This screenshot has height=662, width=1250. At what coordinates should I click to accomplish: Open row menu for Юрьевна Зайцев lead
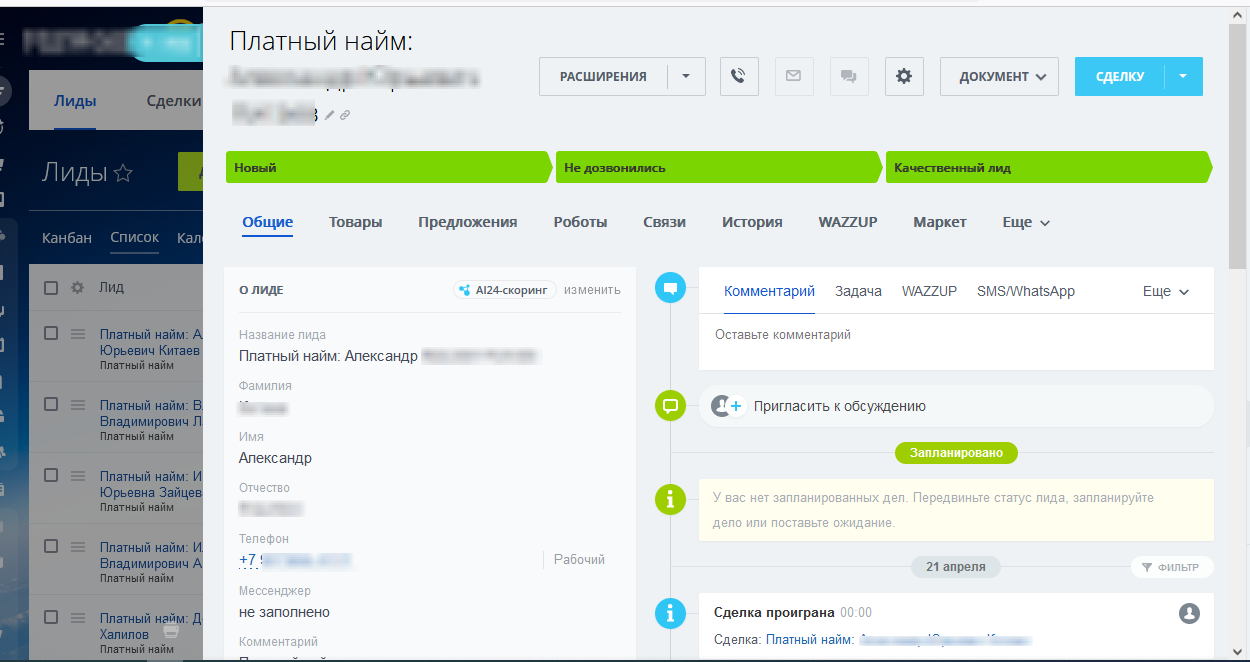point(78,476)
